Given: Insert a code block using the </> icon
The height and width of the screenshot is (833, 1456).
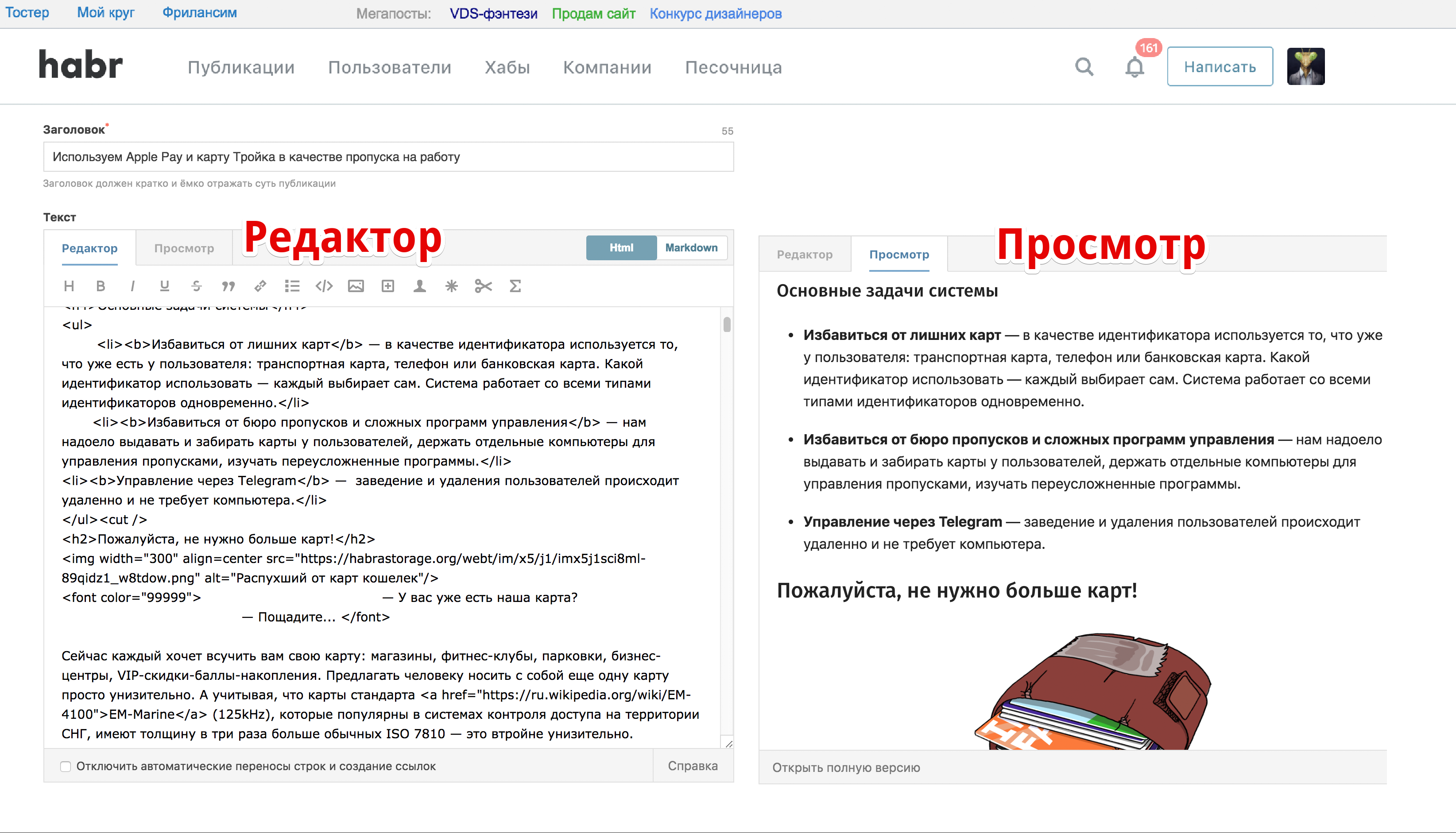Looking at the screenshot, I should point(324,286).
